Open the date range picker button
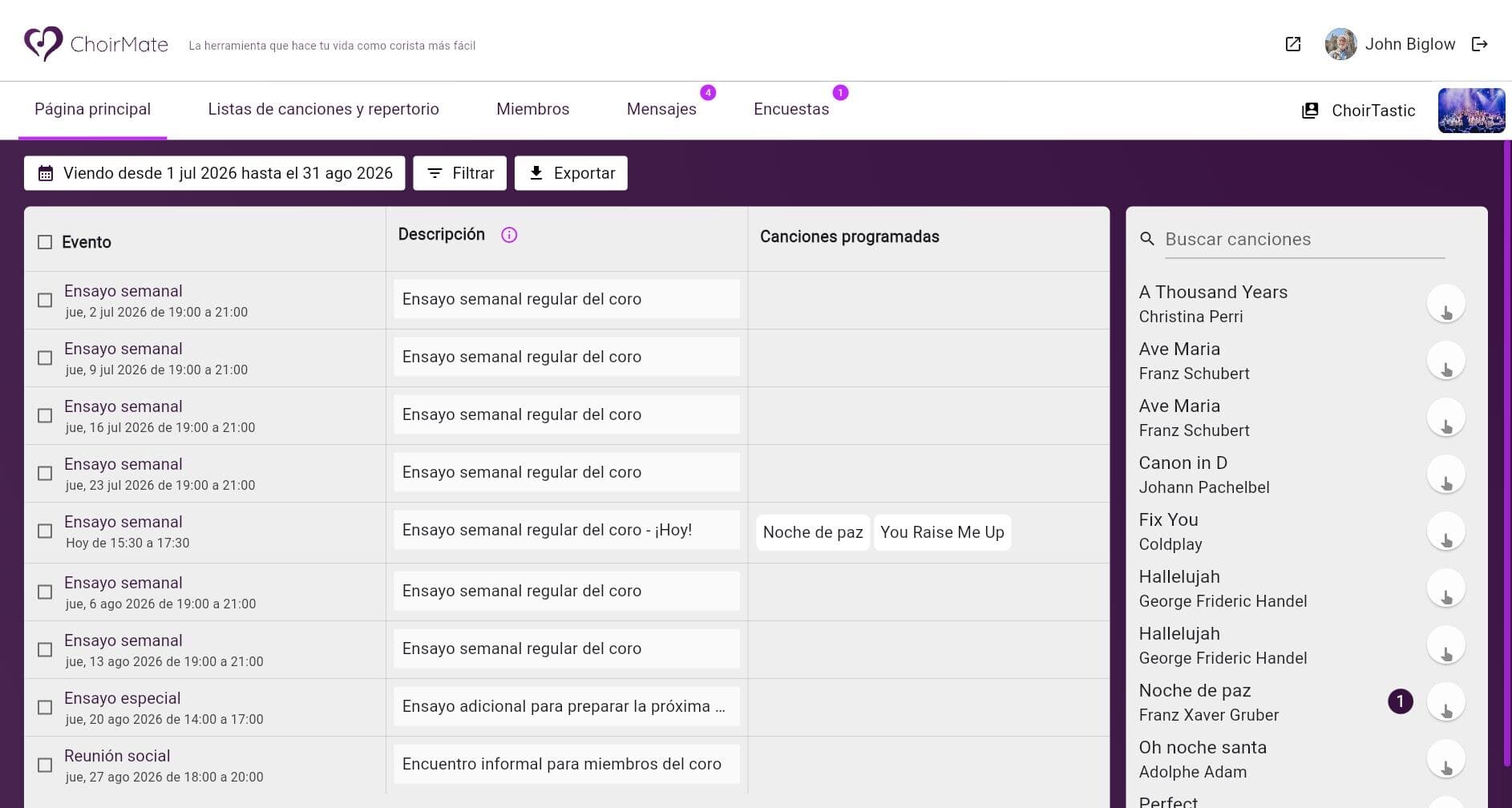 [214, 173]
